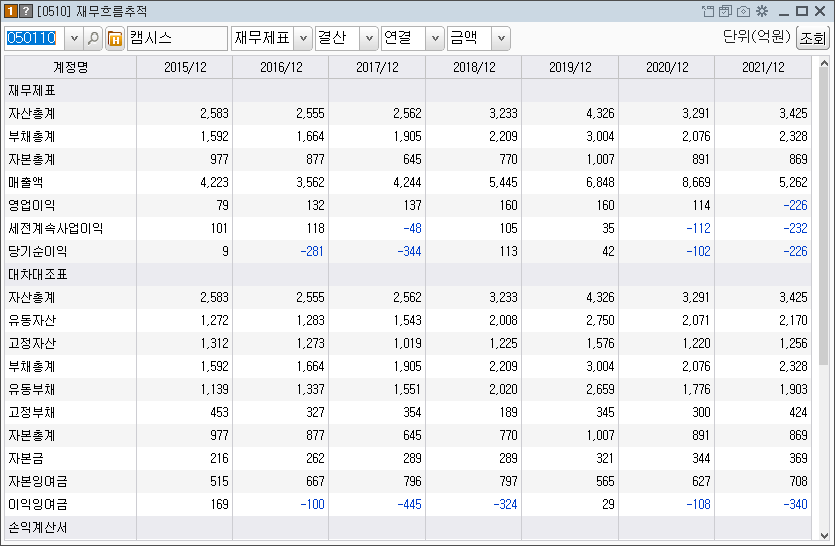Click the stock code field 050110
This screenshot has height=546, width=835.
coord(35,38)
